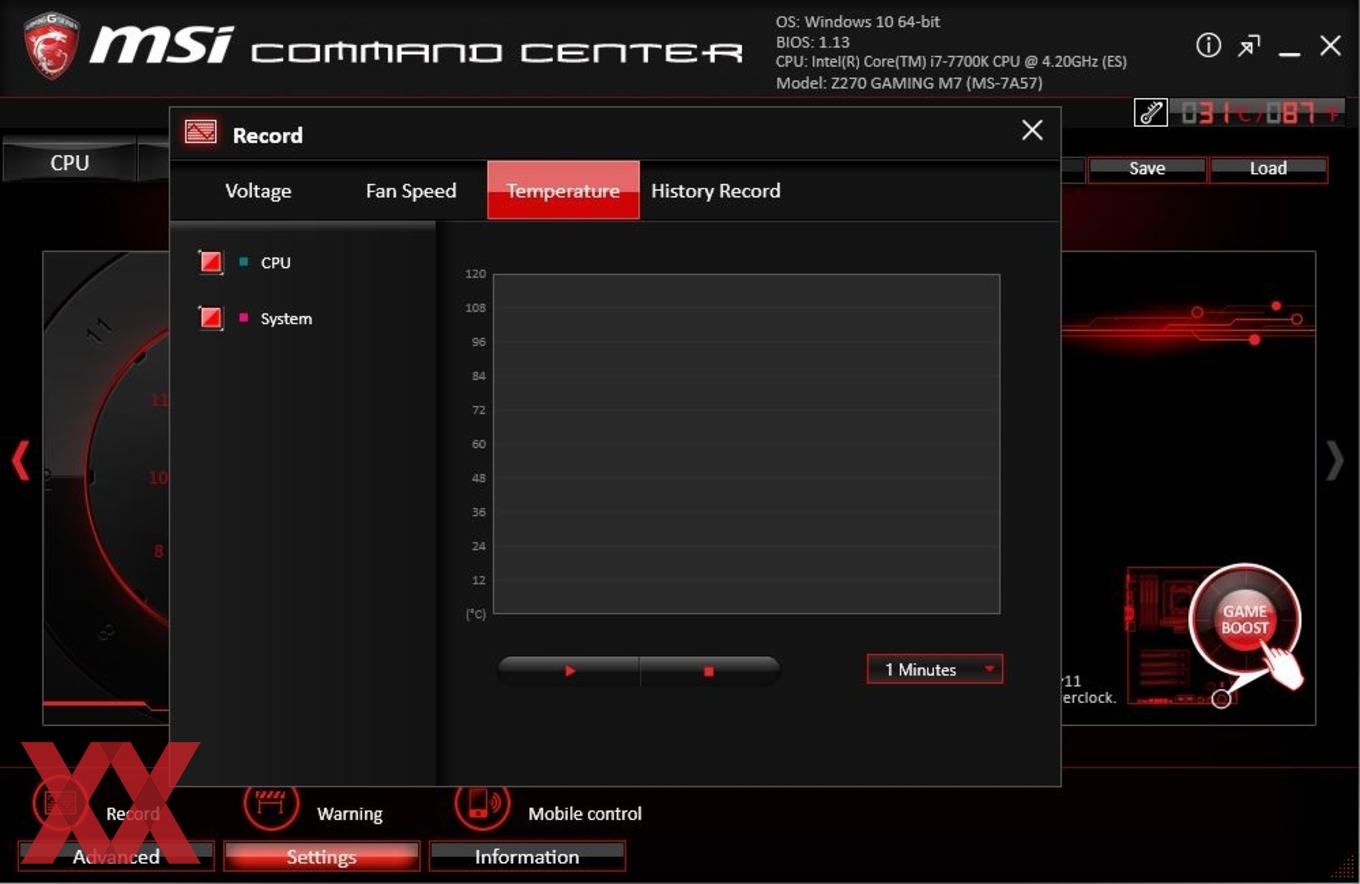Toggle the System temperature checkbox
Viewport: 1360px width, 884px height.
[x=211, y=318]
